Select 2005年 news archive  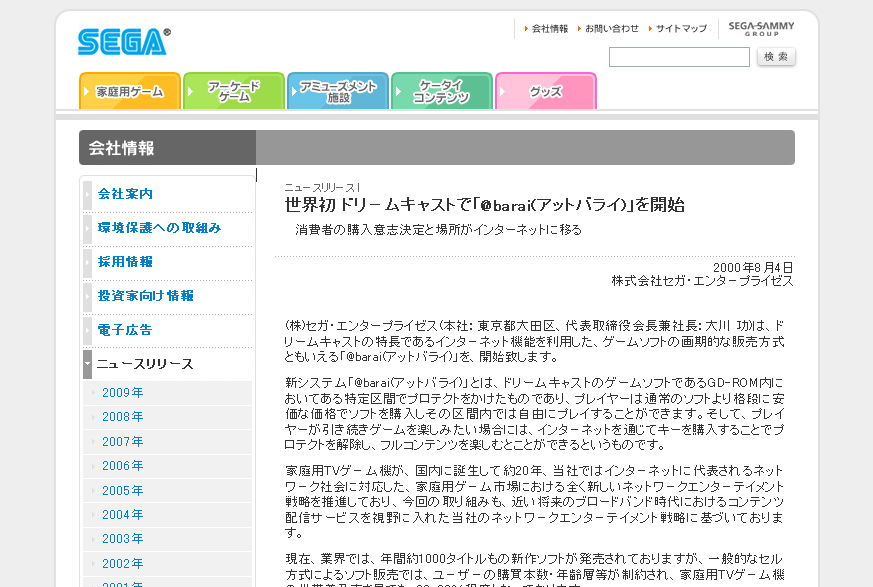click(x=122, y=491)
